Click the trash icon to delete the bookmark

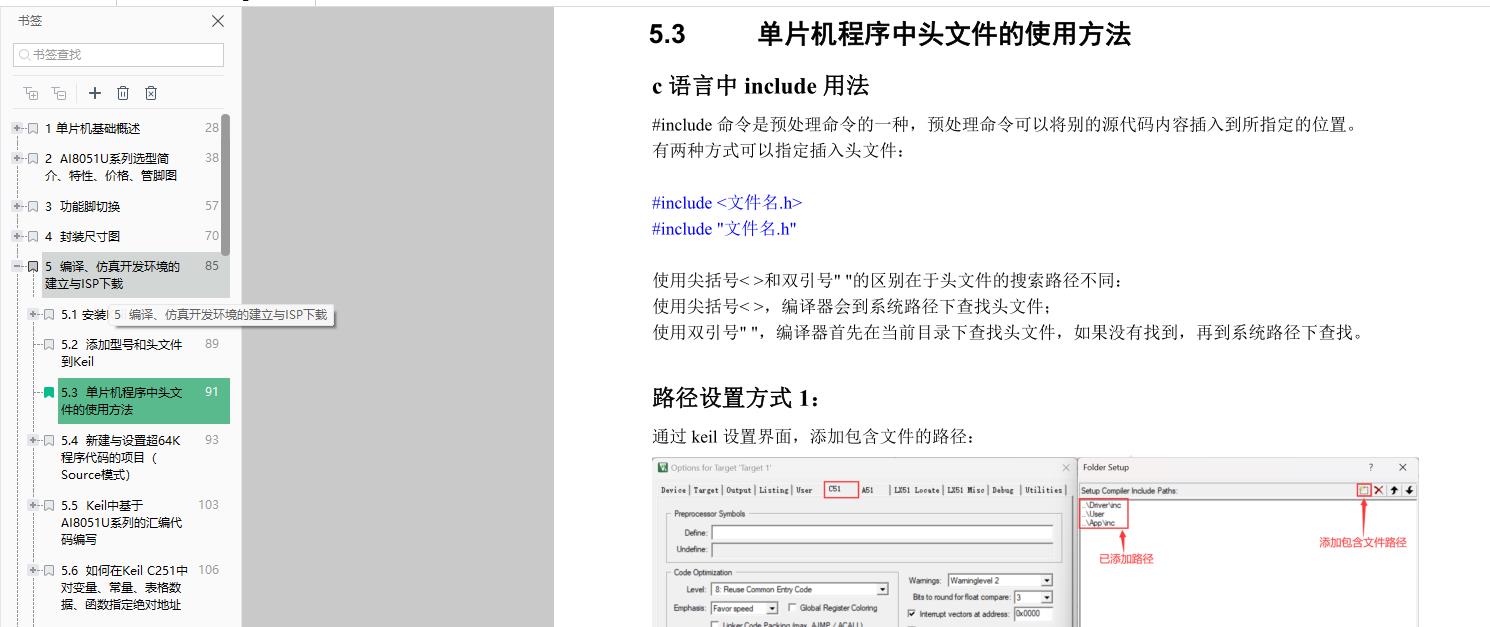(x=123, y=93)
